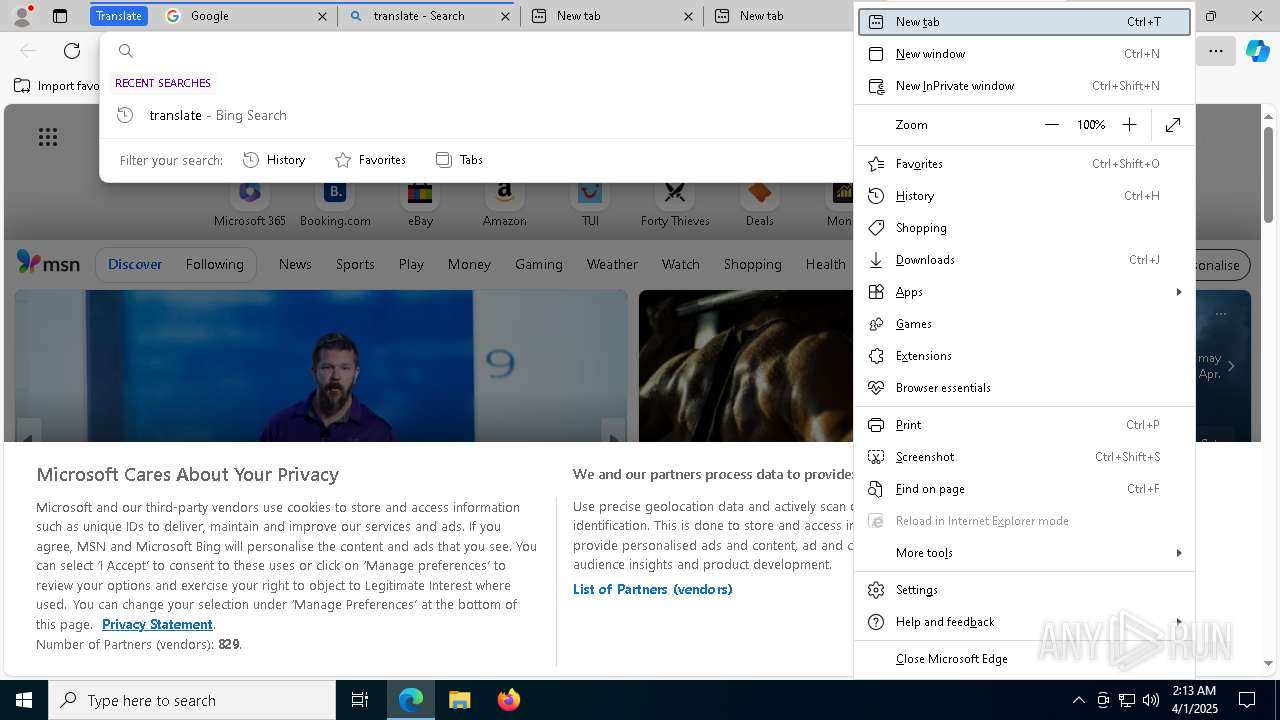Image resolution: width=1280 pixels, height=720 pixels.
Task: Enter full screen via zoom menu icon
Action: click(x=1173, y=125)
